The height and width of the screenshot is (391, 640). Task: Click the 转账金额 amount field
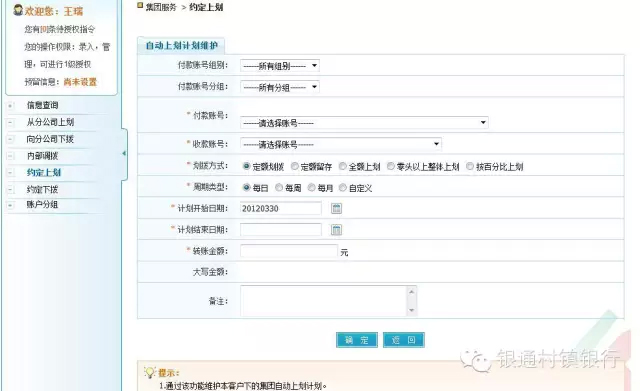click(x=289, y=251)
